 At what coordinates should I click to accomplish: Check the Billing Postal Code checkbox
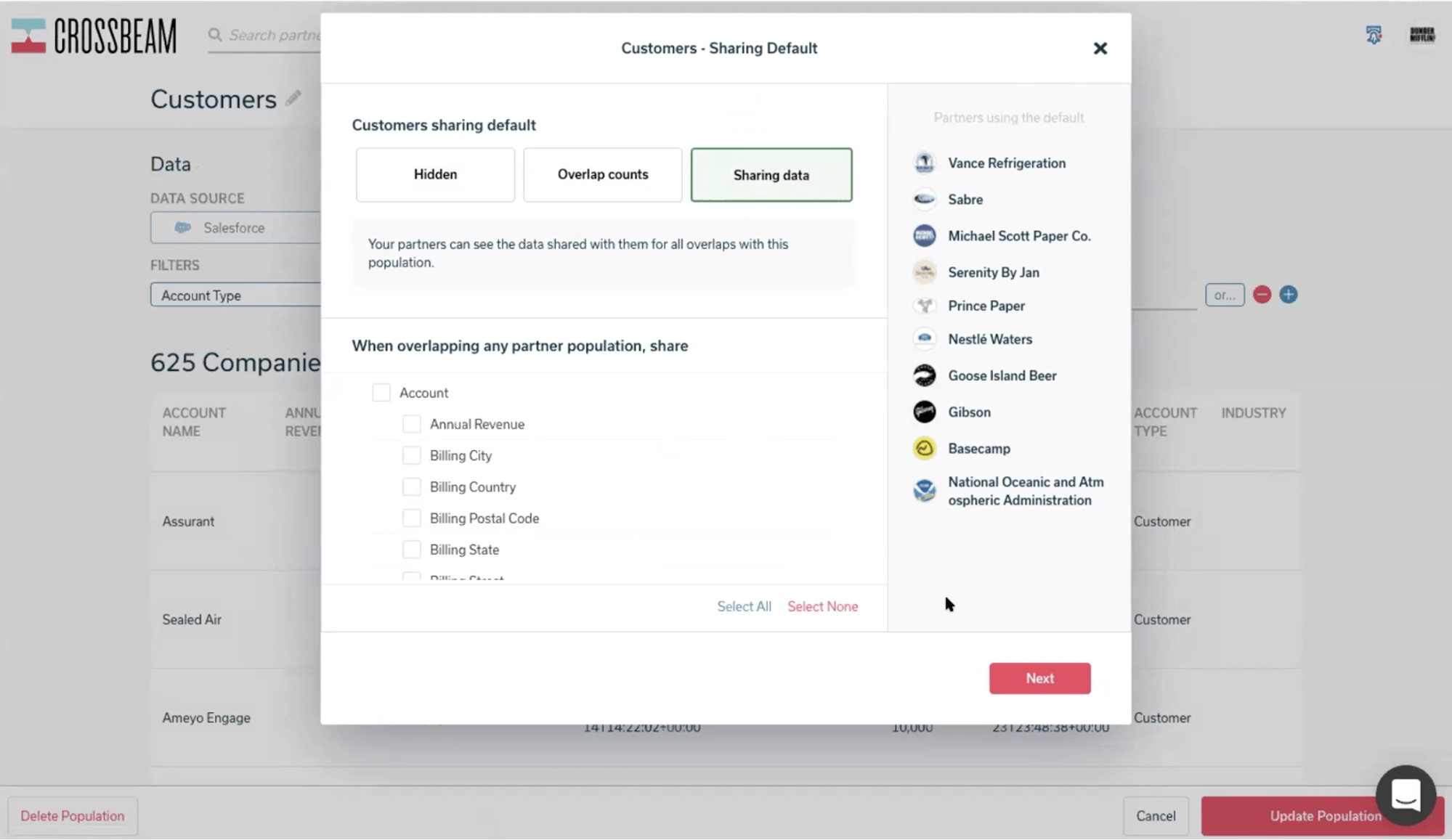click(411, 518)
